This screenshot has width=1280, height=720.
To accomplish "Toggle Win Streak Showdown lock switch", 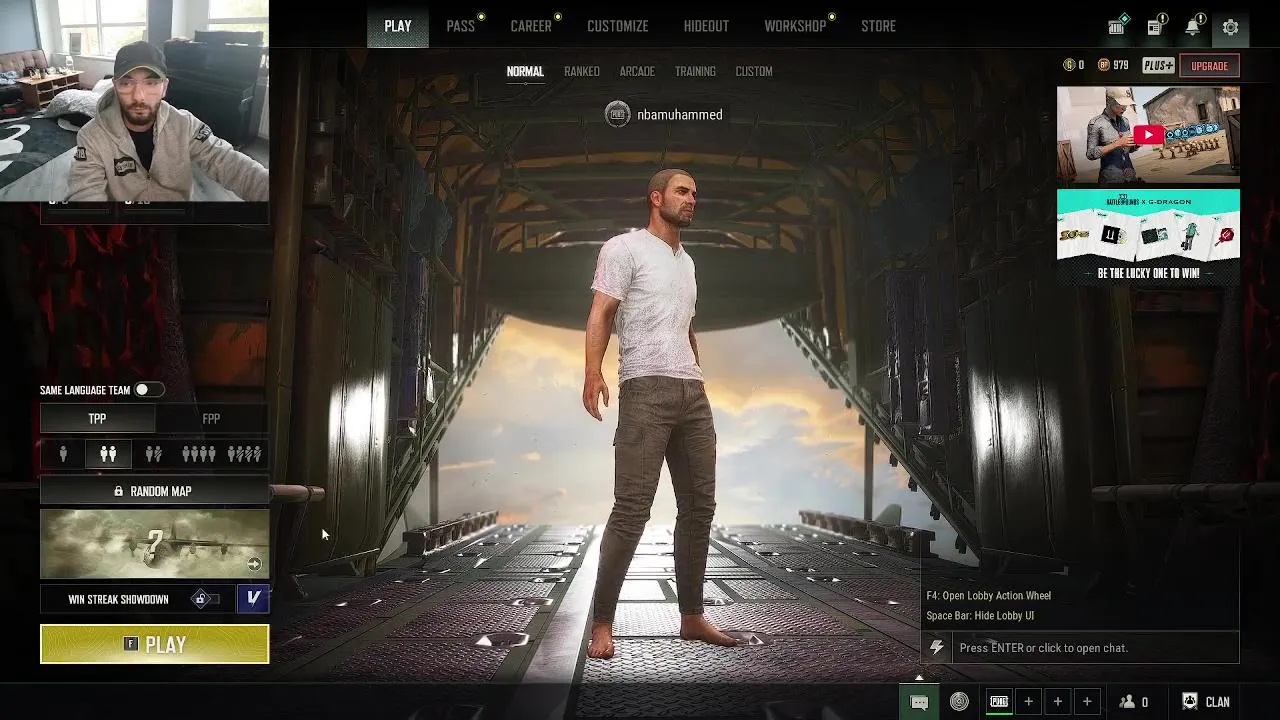I will click(x=204, y=599).
